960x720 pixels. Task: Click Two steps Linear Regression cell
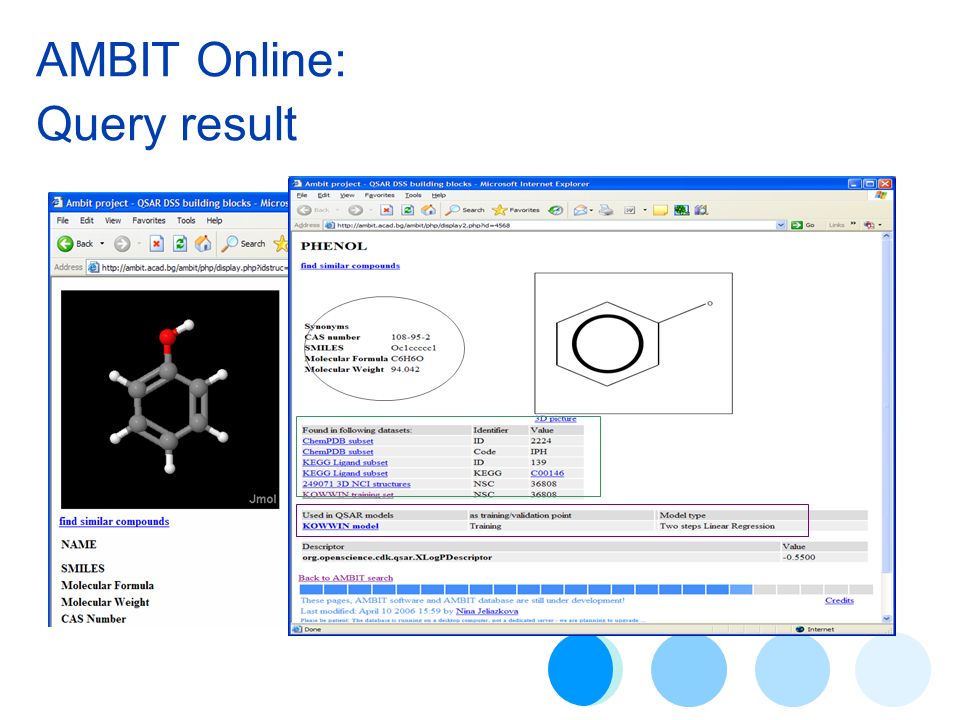point(717,526)
